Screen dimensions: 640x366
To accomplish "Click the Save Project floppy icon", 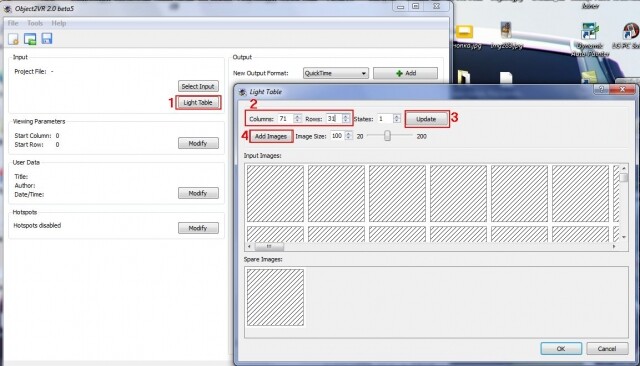I will tap(47, 39).
